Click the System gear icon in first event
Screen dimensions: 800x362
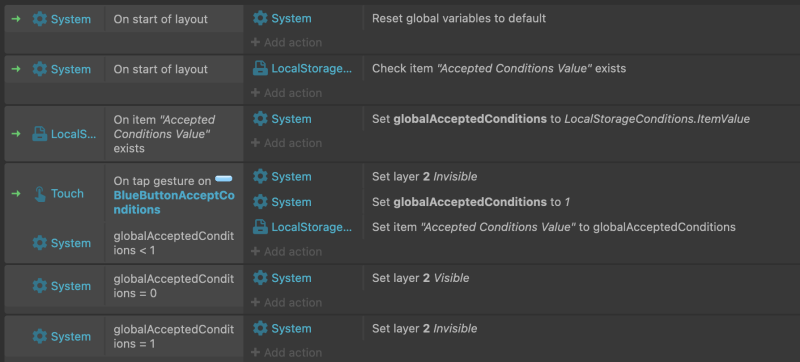(x=39, y=19)
